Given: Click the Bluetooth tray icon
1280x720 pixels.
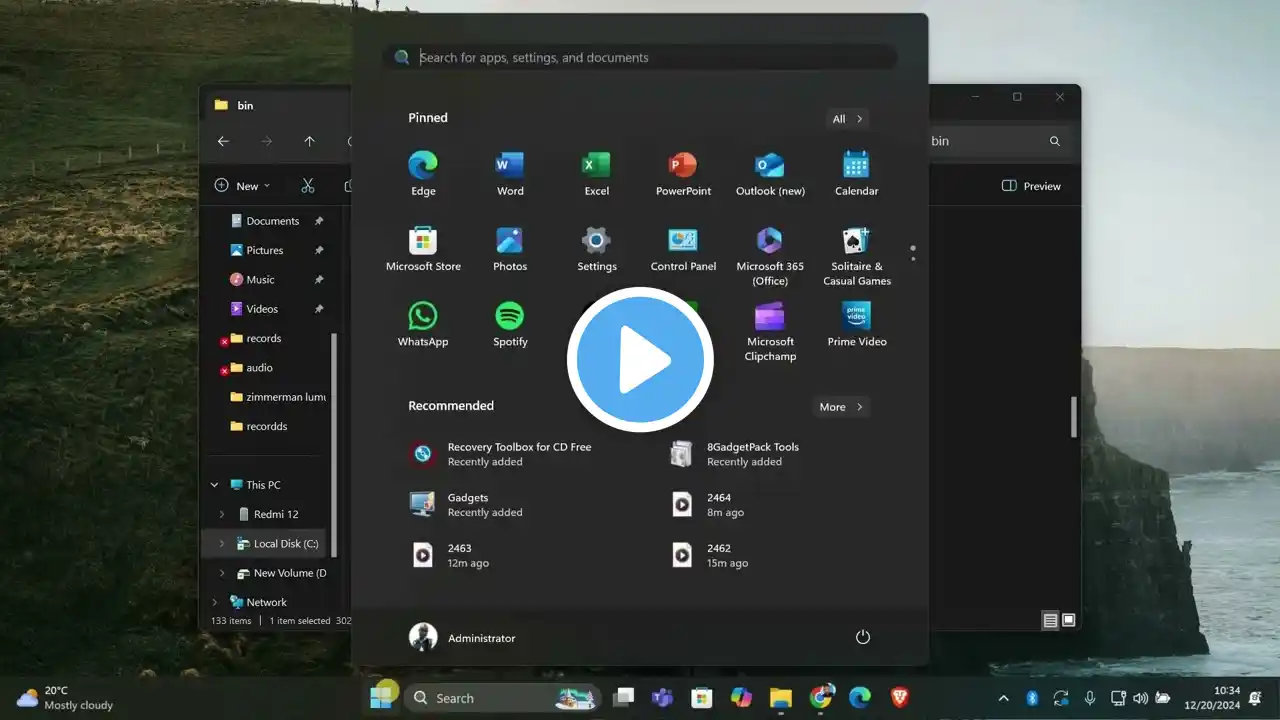Looking at the screenshot, I should point(1033,698).
